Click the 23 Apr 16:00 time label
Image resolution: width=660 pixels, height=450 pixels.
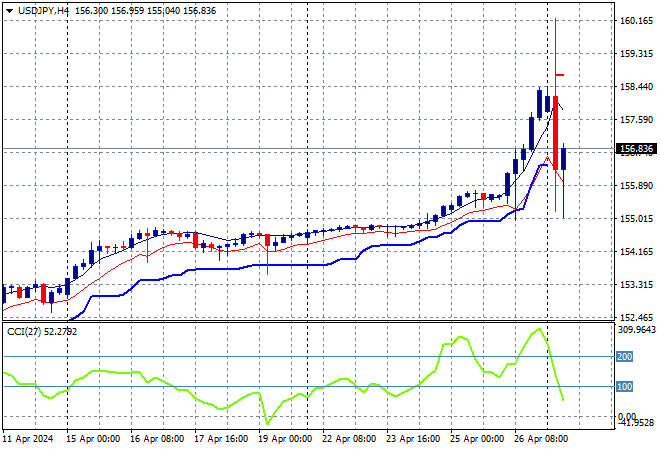[413, 439]
